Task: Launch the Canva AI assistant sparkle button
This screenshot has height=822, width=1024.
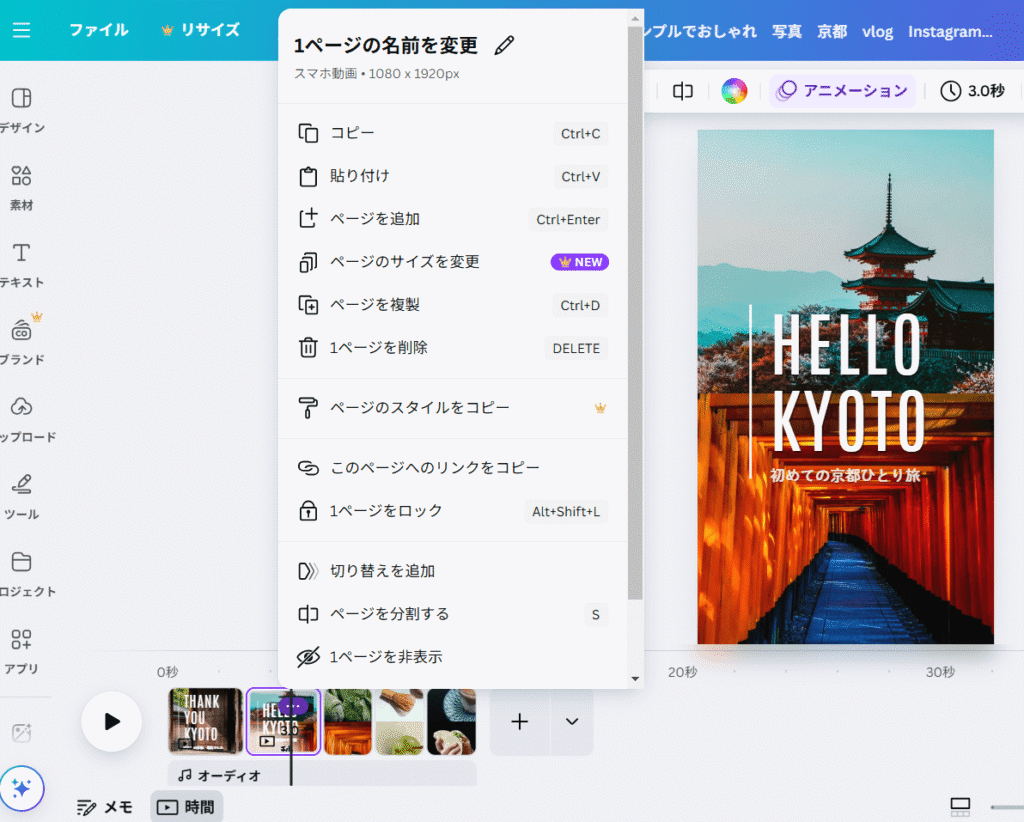Action: 22,788
